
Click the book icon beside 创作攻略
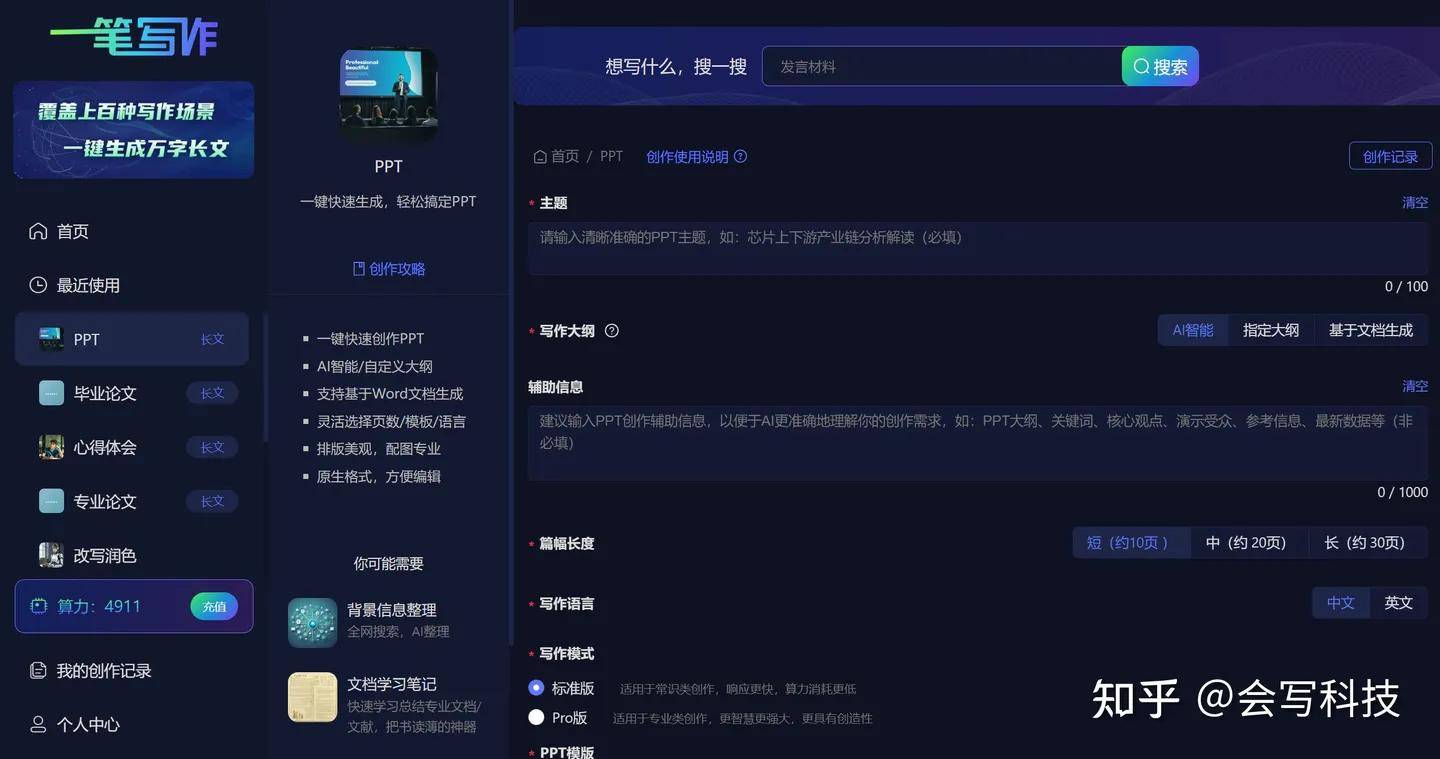pos(359,269)
